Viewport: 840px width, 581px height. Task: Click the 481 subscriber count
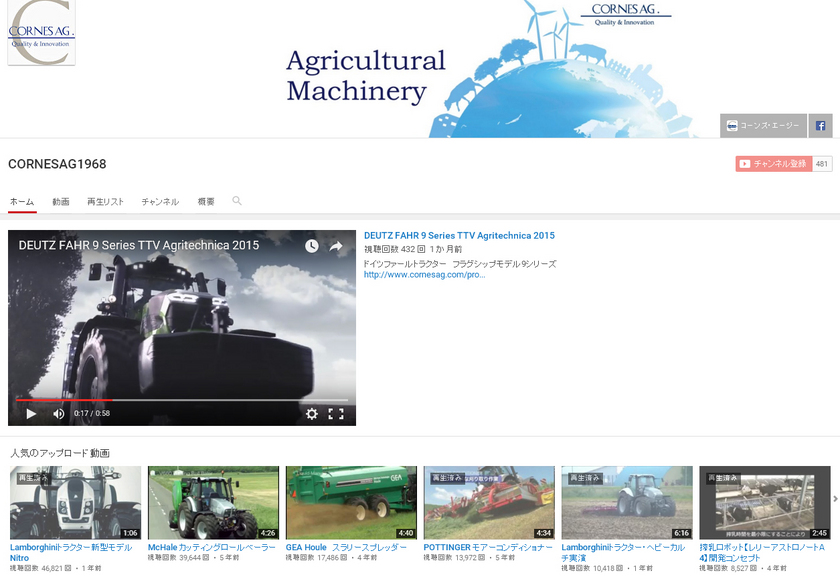click(x=822, y=164)
